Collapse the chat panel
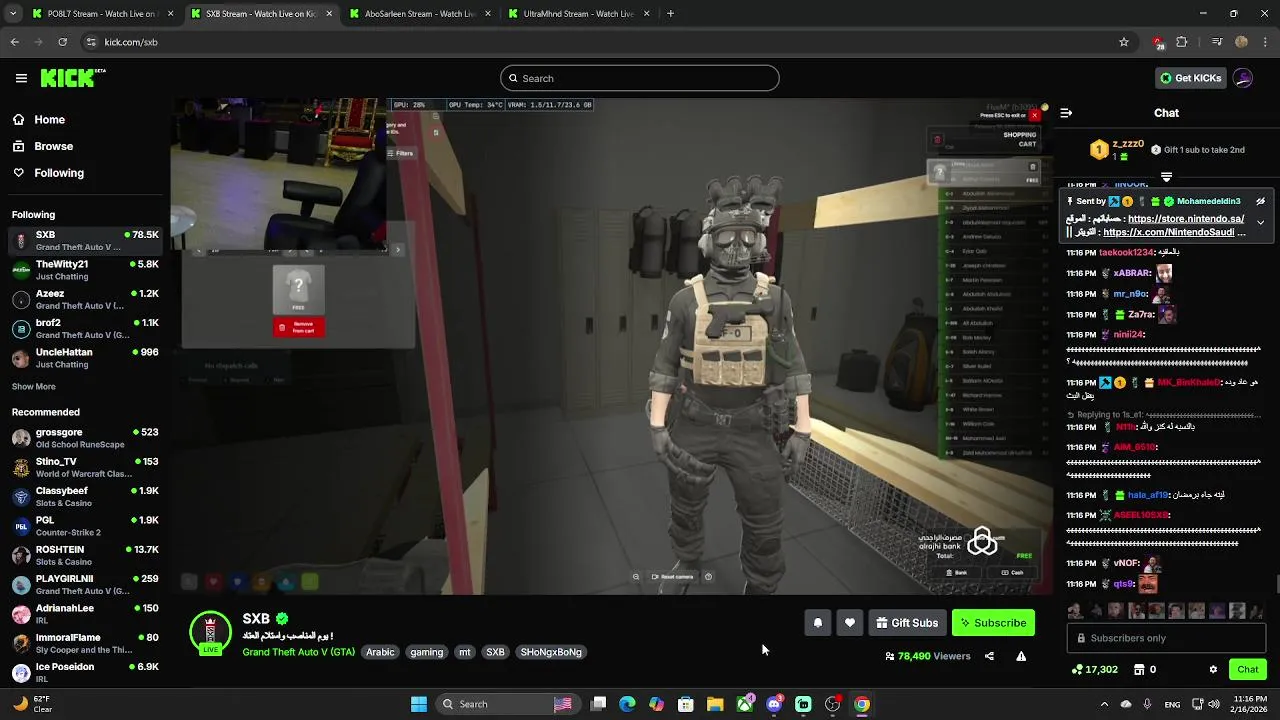Viewport: 1280px width, 720px height. point(1066,113)
